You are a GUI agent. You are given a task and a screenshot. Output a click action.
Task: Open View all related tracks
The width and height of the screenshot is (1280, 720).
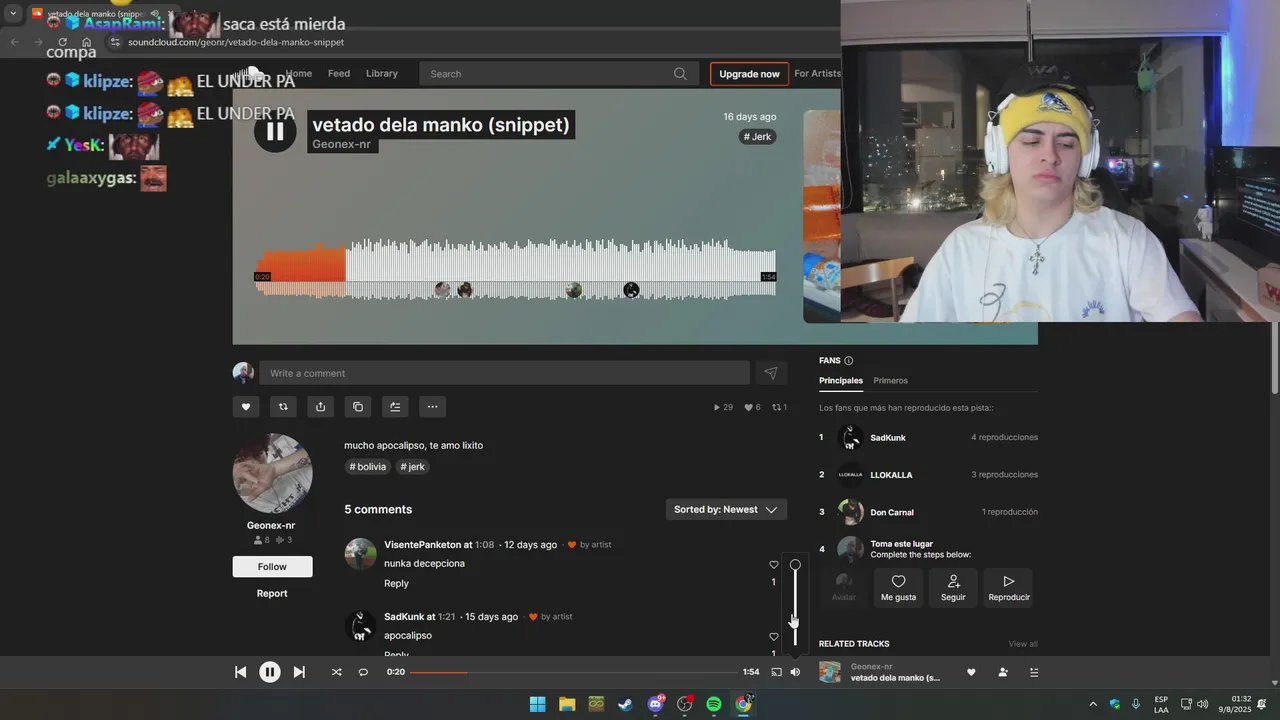tap(1023, 644)
